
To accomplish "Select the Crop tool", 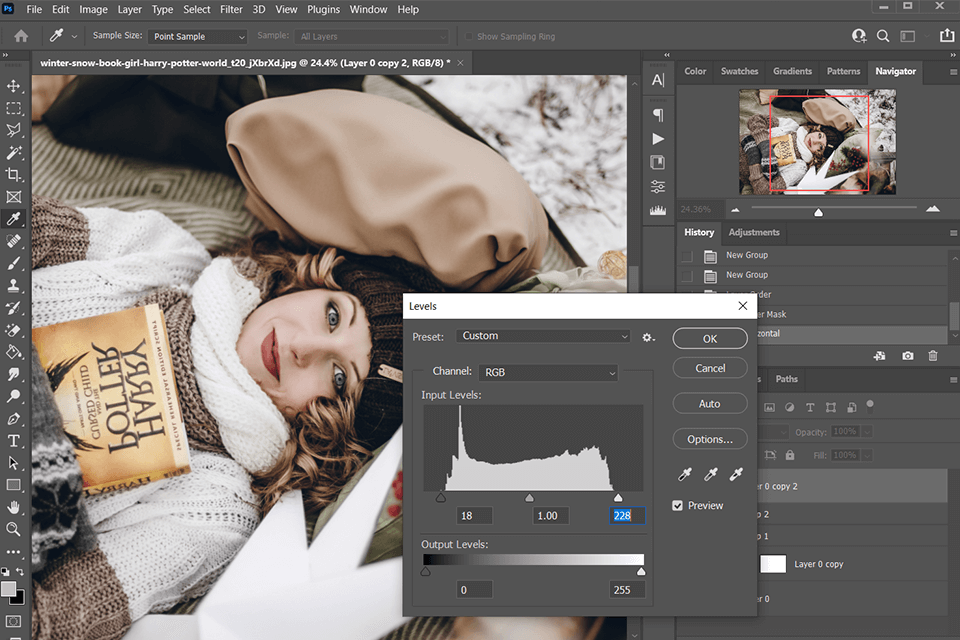I will 14,174.
